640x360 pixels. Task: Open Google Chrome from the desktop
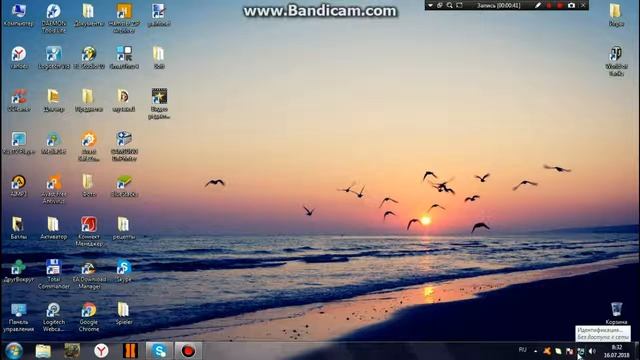coord(89,317)
